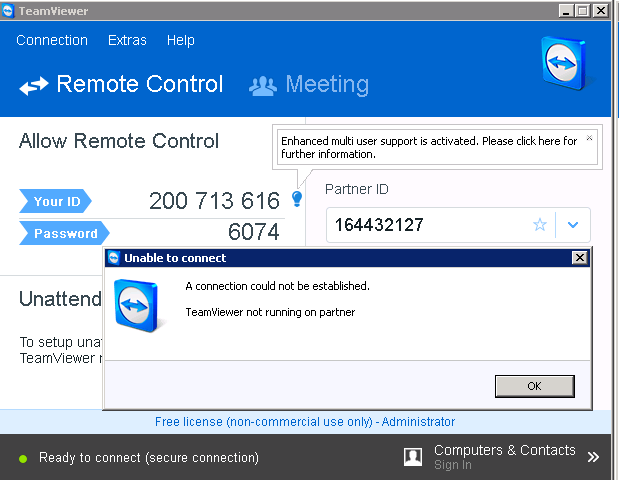Click the enhanced multi user support message
Image resolution: width=619 pixels, height=480 pixels.
coord(429,147)
